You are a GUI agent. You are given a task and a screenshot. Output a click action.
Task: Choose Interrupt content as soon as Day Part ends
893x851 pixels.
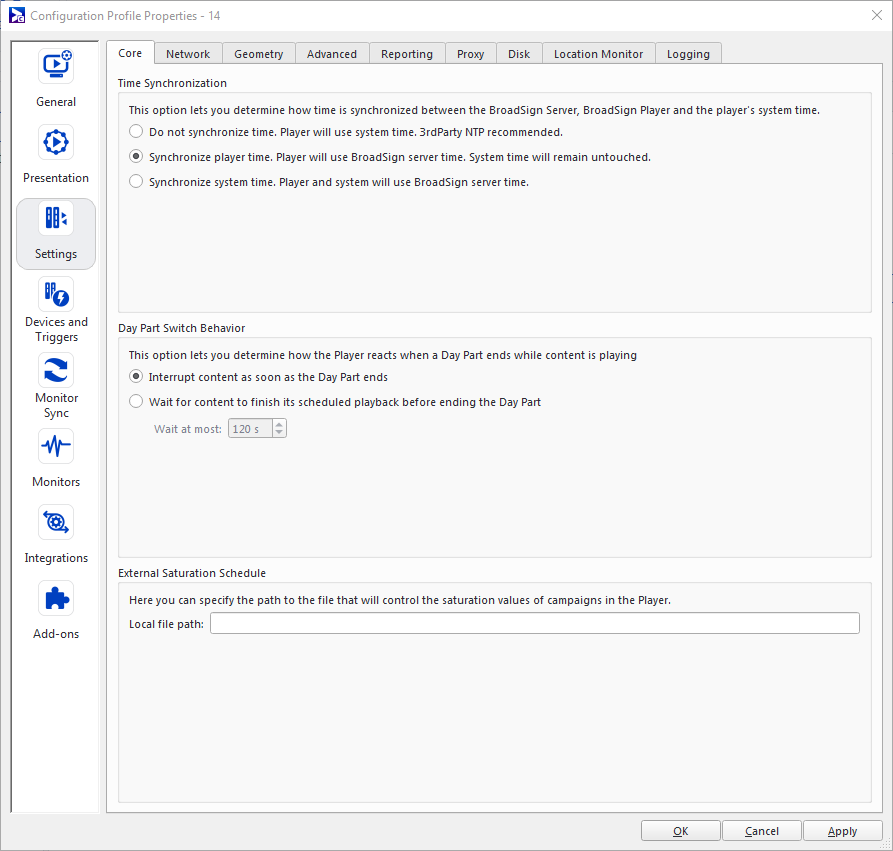(136, 377)
